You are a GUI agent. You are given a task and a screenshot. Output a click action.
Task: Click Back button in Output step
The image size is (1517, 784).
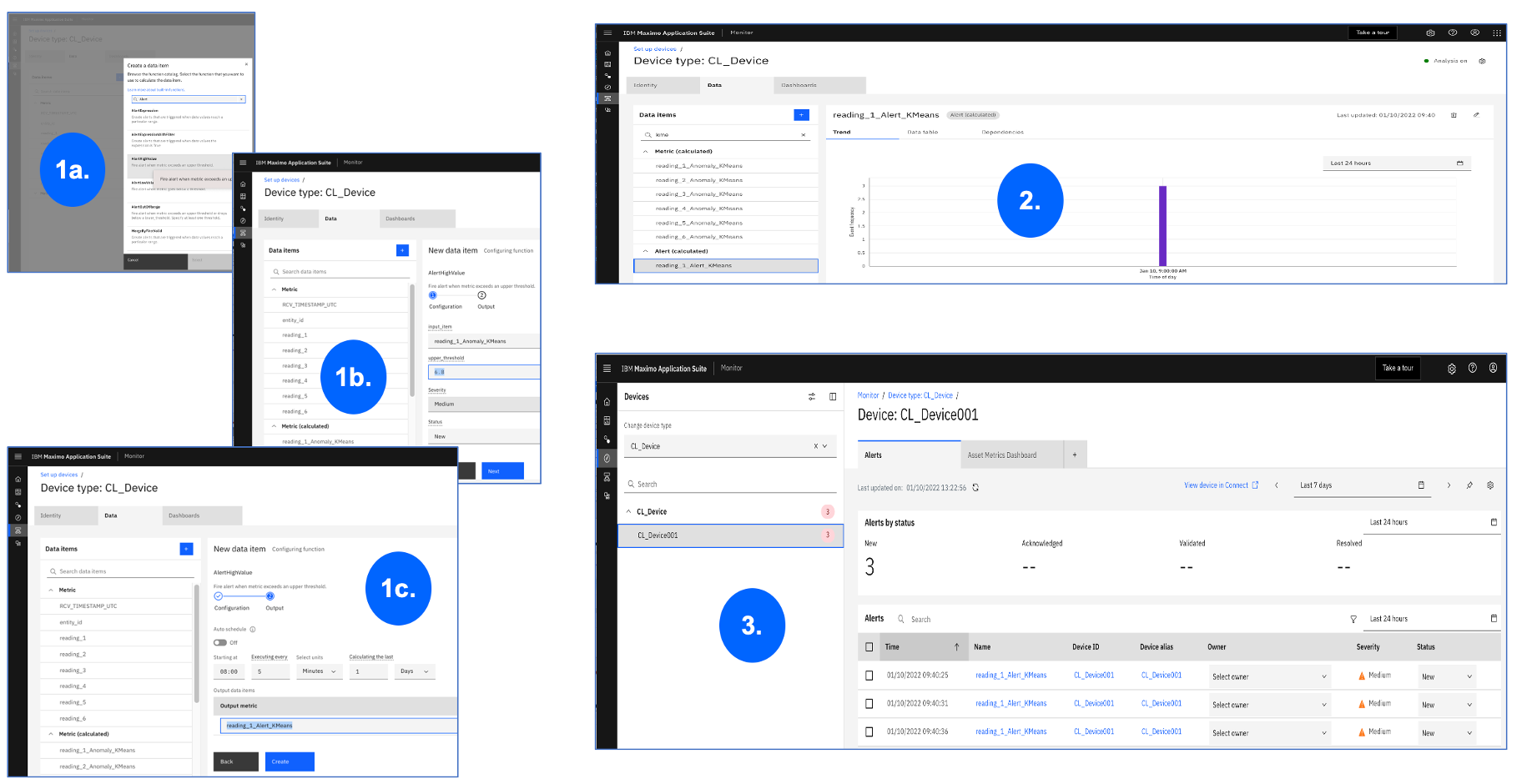[x=235, y=761]
